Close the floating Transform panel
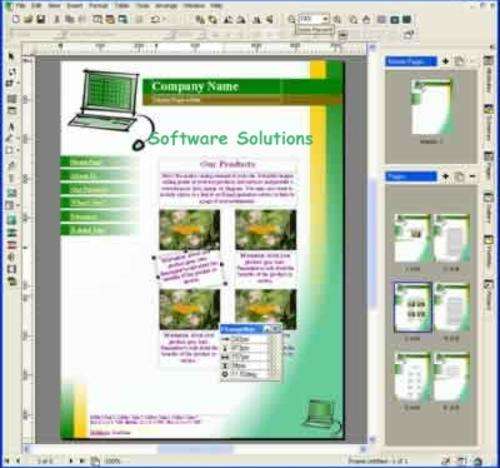The width and height of the screenshot is (500, 468). tap(276, 329)
